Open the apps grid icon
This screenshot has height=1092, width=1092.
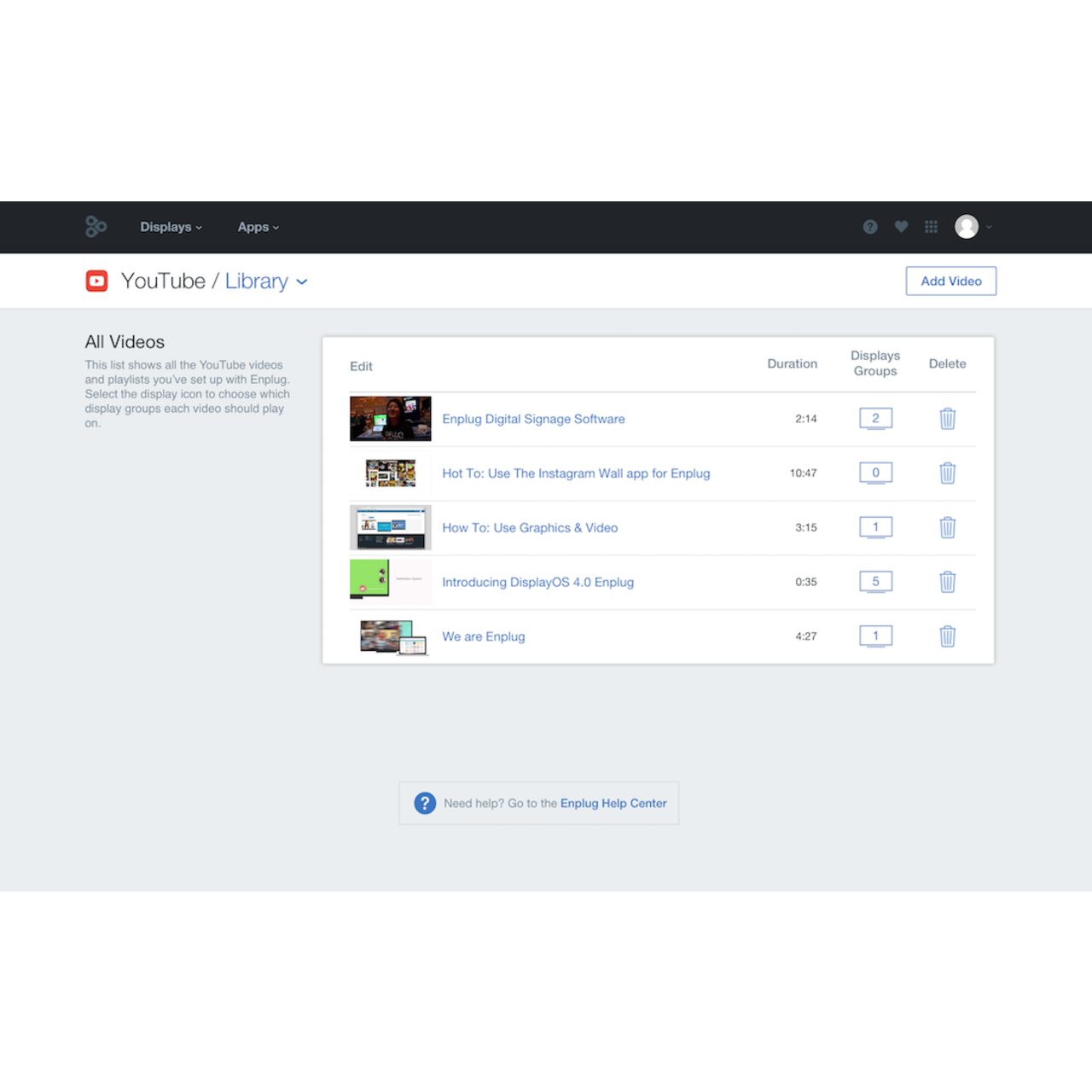(x=931, y=227)
